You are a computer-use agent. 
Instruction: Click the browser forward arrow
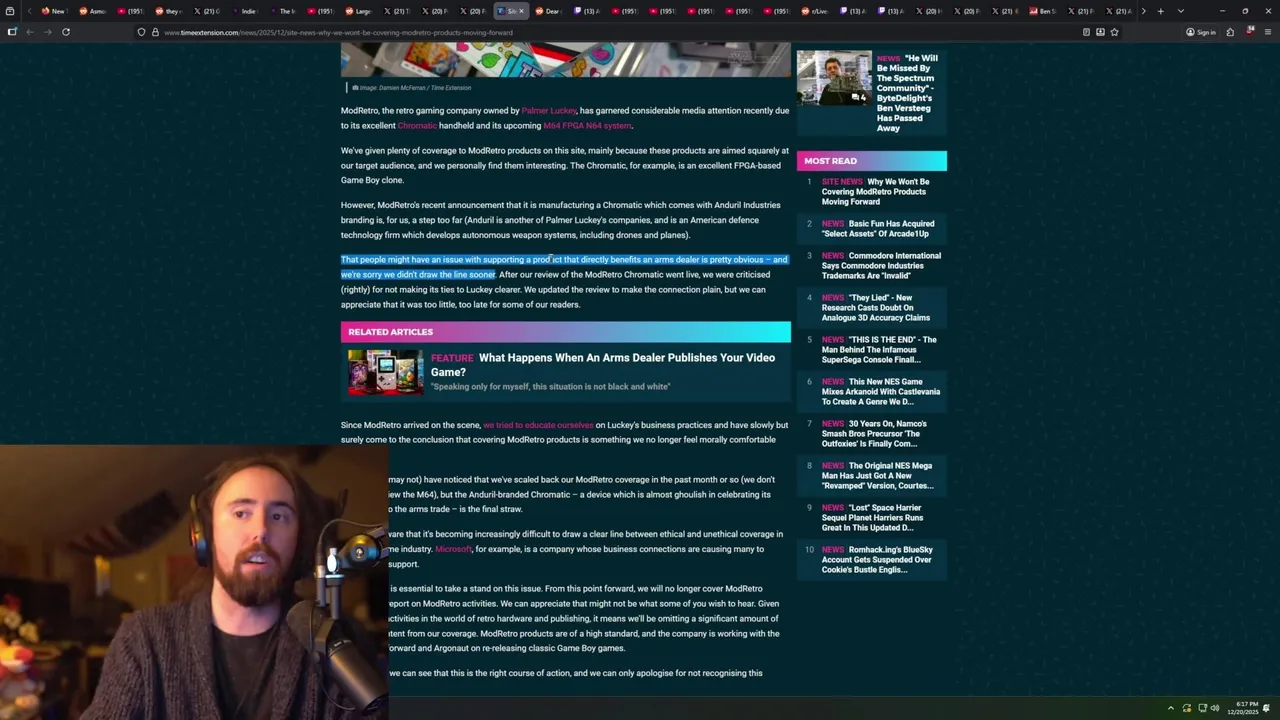47,32
